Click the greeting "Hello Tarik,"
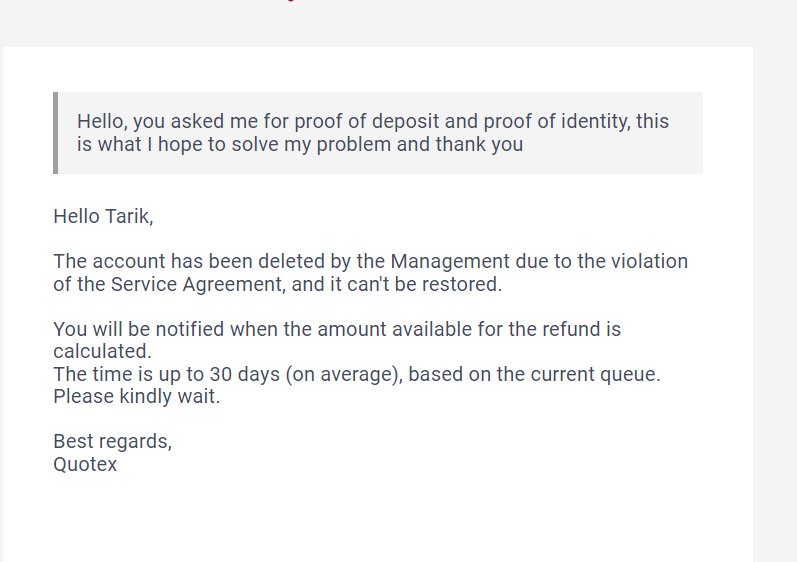797x562 pixels. tap(103, 216)
